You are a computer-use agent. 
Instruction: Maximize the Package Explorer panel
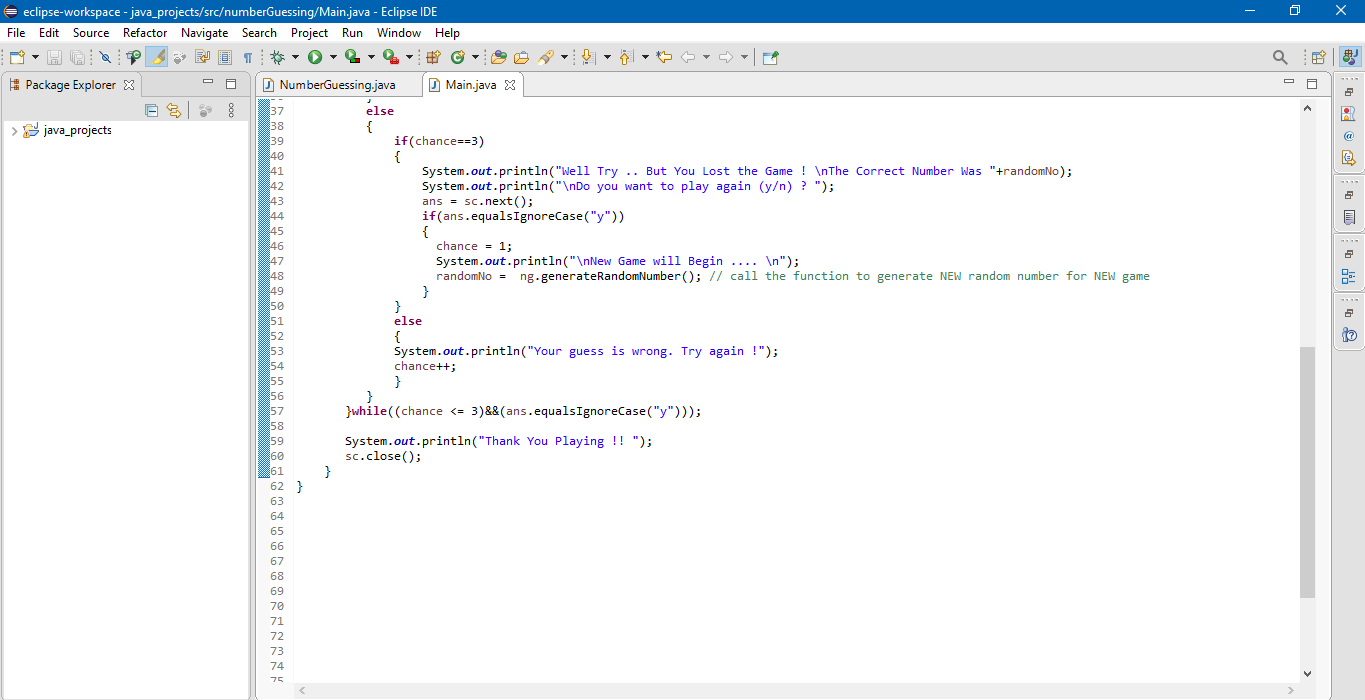[x=231, y=84]
